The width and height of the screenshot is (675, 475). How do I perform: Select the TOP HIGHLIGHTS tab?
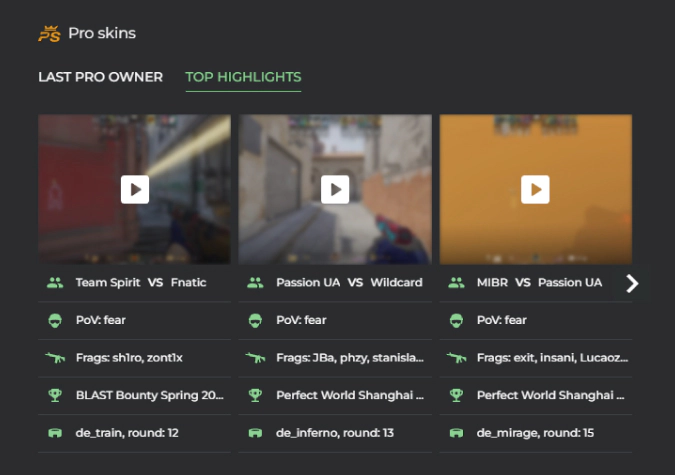pos(243,77)
